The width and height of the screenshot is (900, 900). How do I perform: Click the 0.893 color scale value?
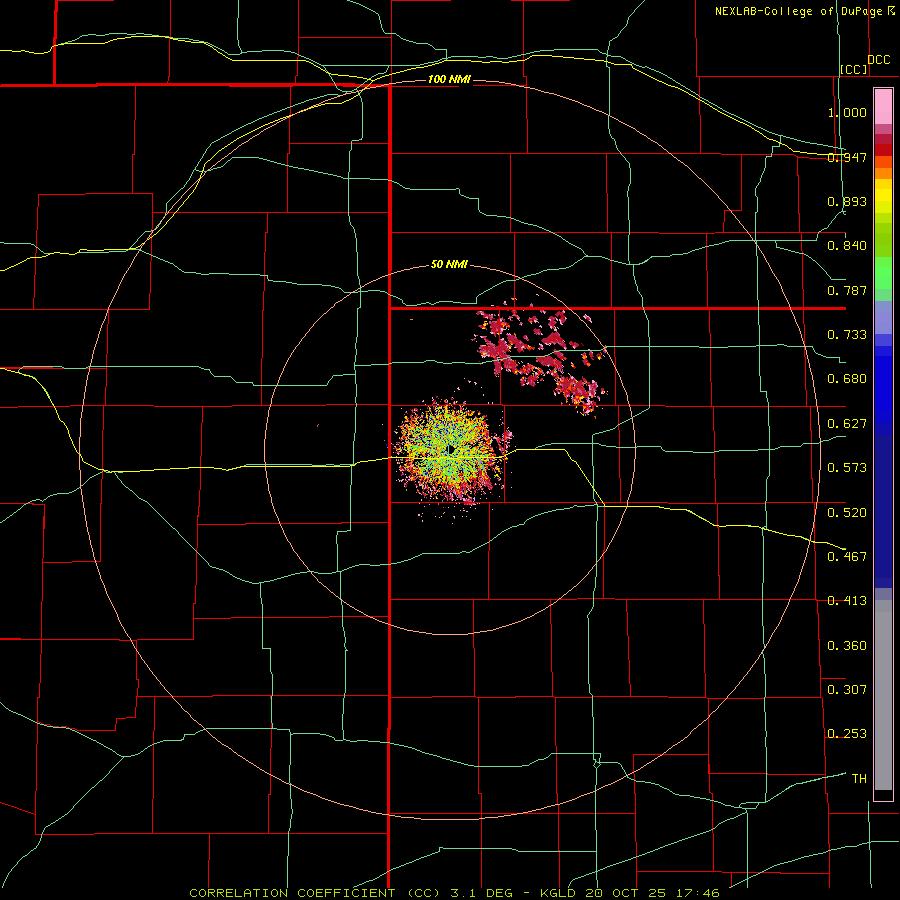[847, 201]
